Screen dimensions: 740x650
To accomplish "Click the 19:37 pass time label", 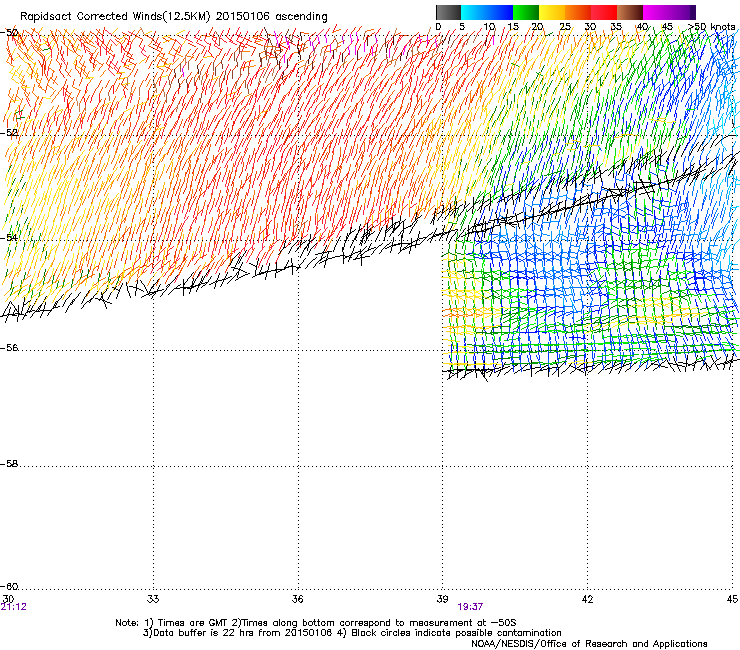I will (470, 607).
